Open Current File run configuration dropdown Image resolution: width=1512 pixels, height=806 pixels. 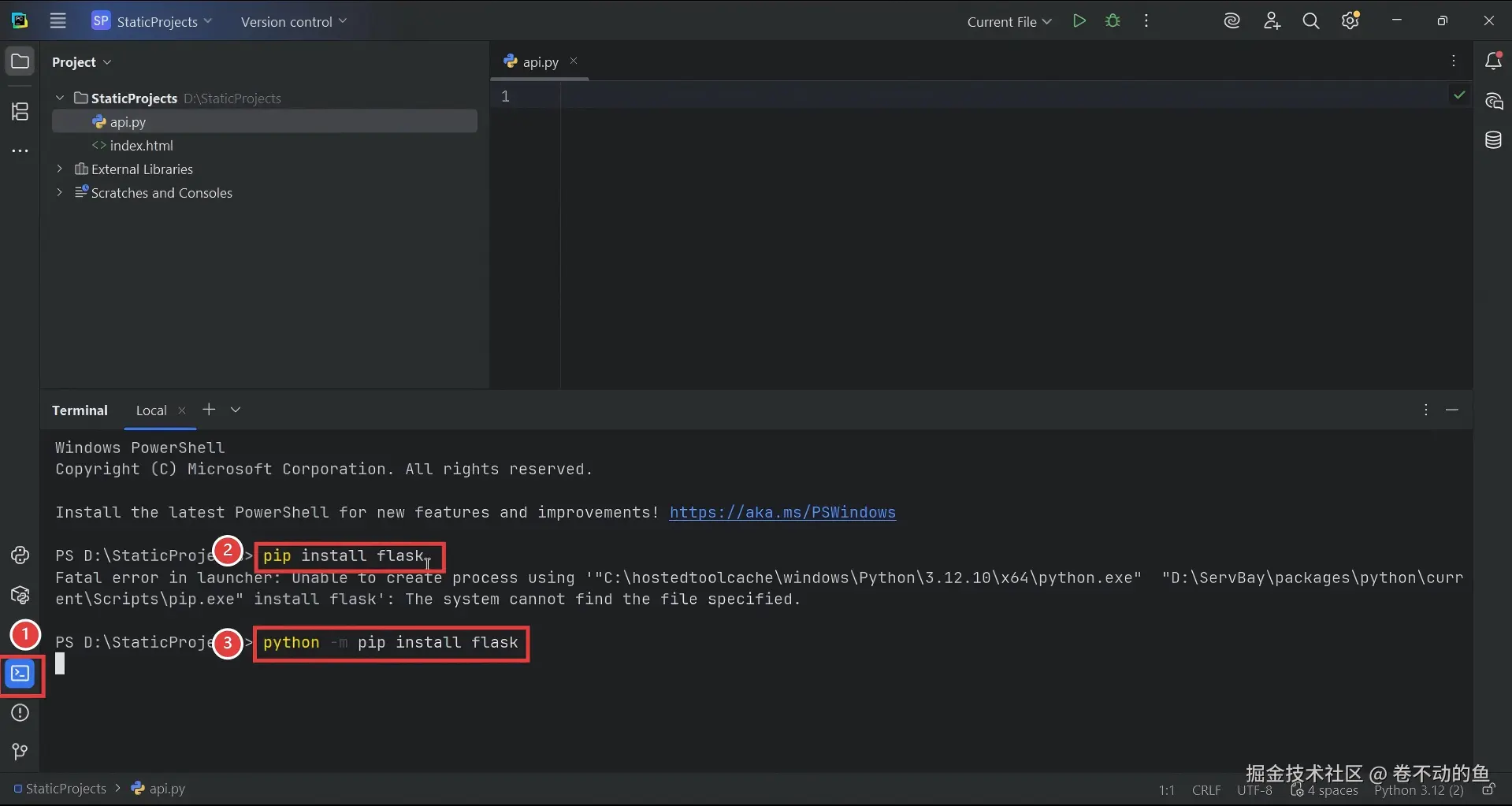point(1009,21)
